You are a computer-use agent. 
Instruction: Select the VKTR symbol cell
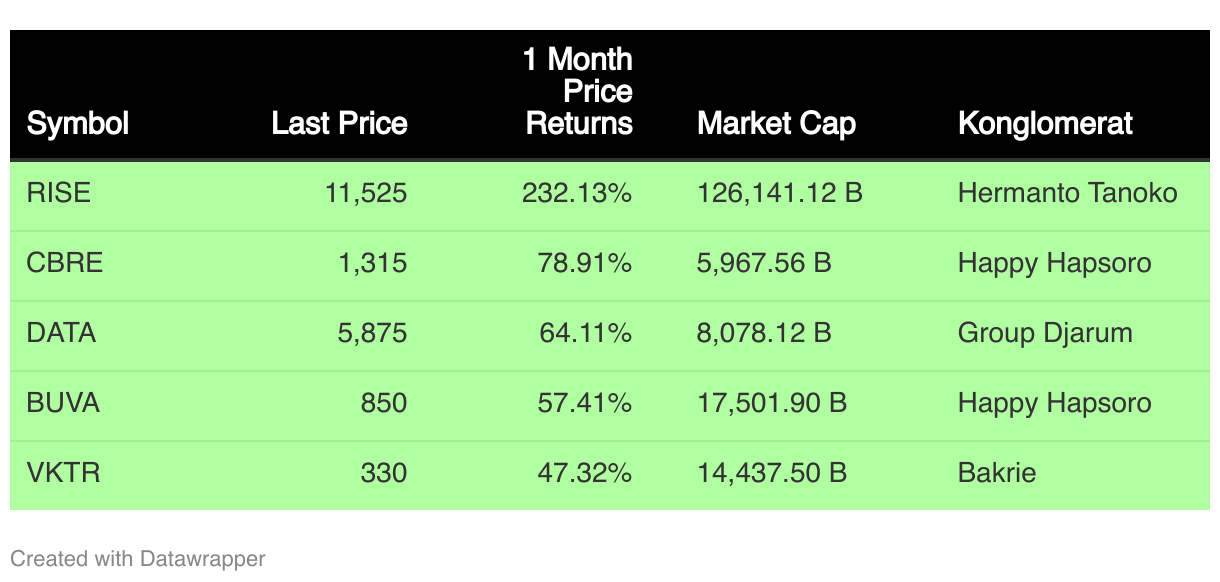coord(64,472)
